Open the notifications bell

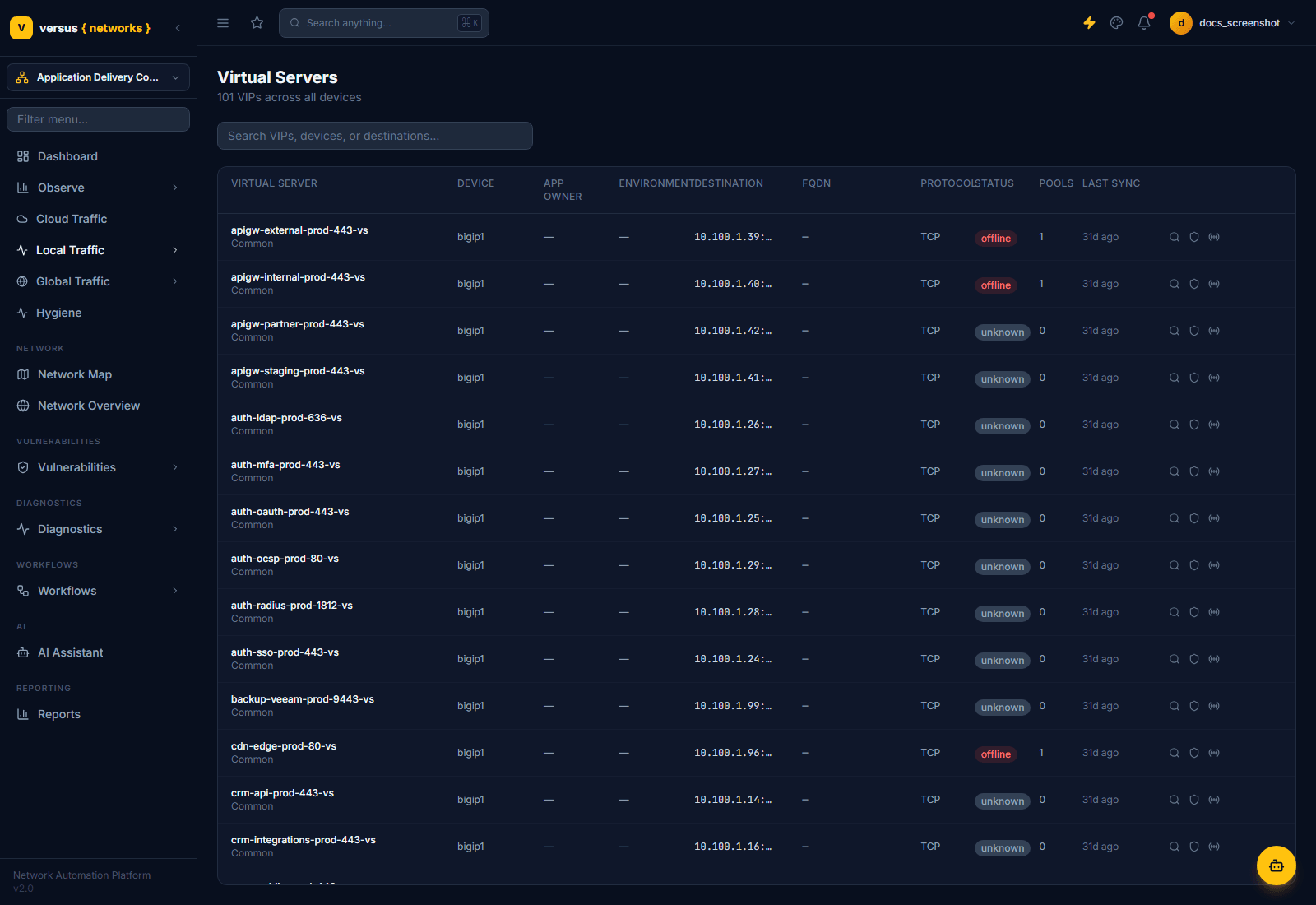1144,23
